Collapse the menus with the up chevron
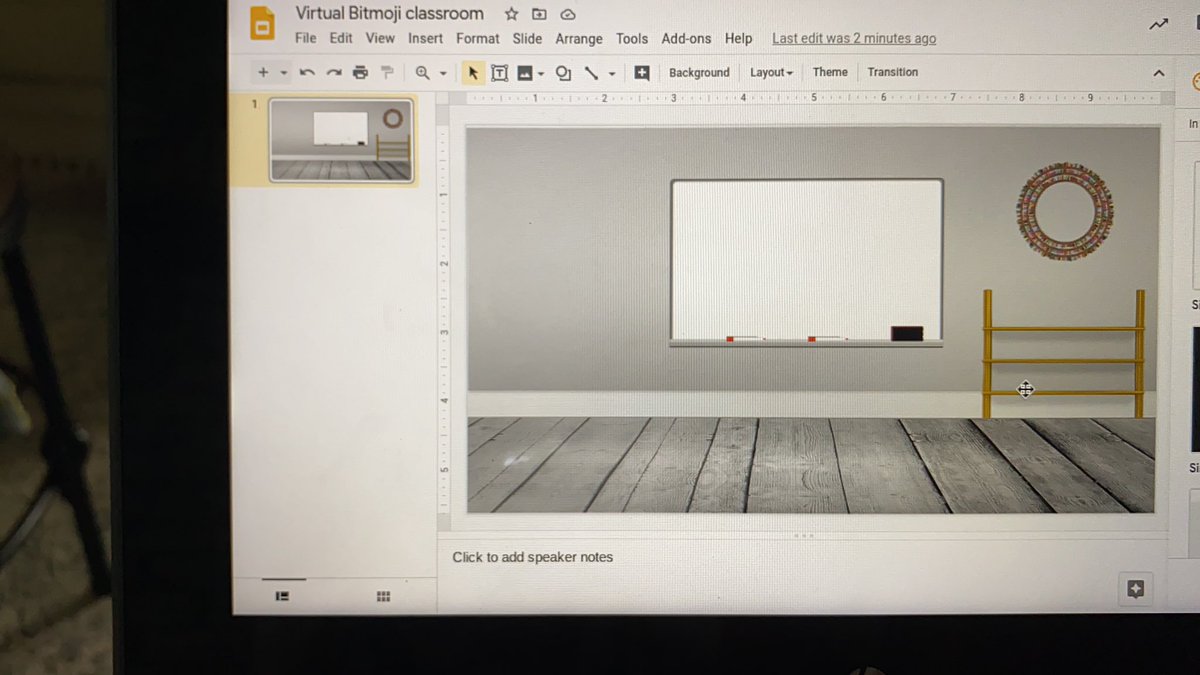1200x675 pixels. [1159, 73]
